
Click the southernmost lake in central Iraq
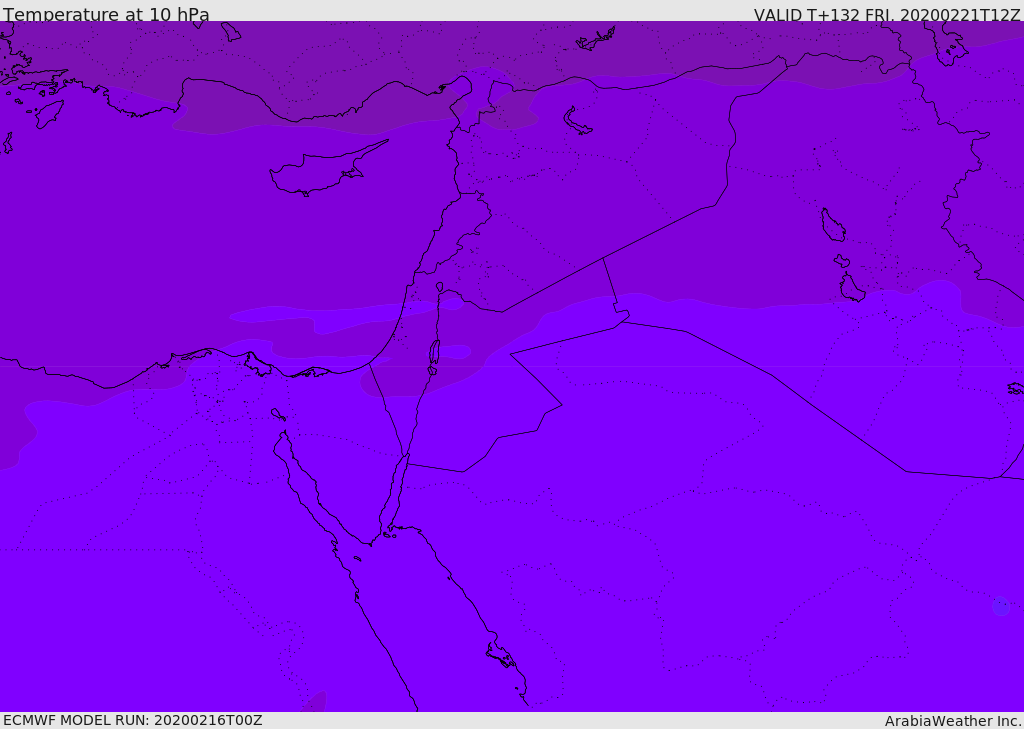coord(851,288)
